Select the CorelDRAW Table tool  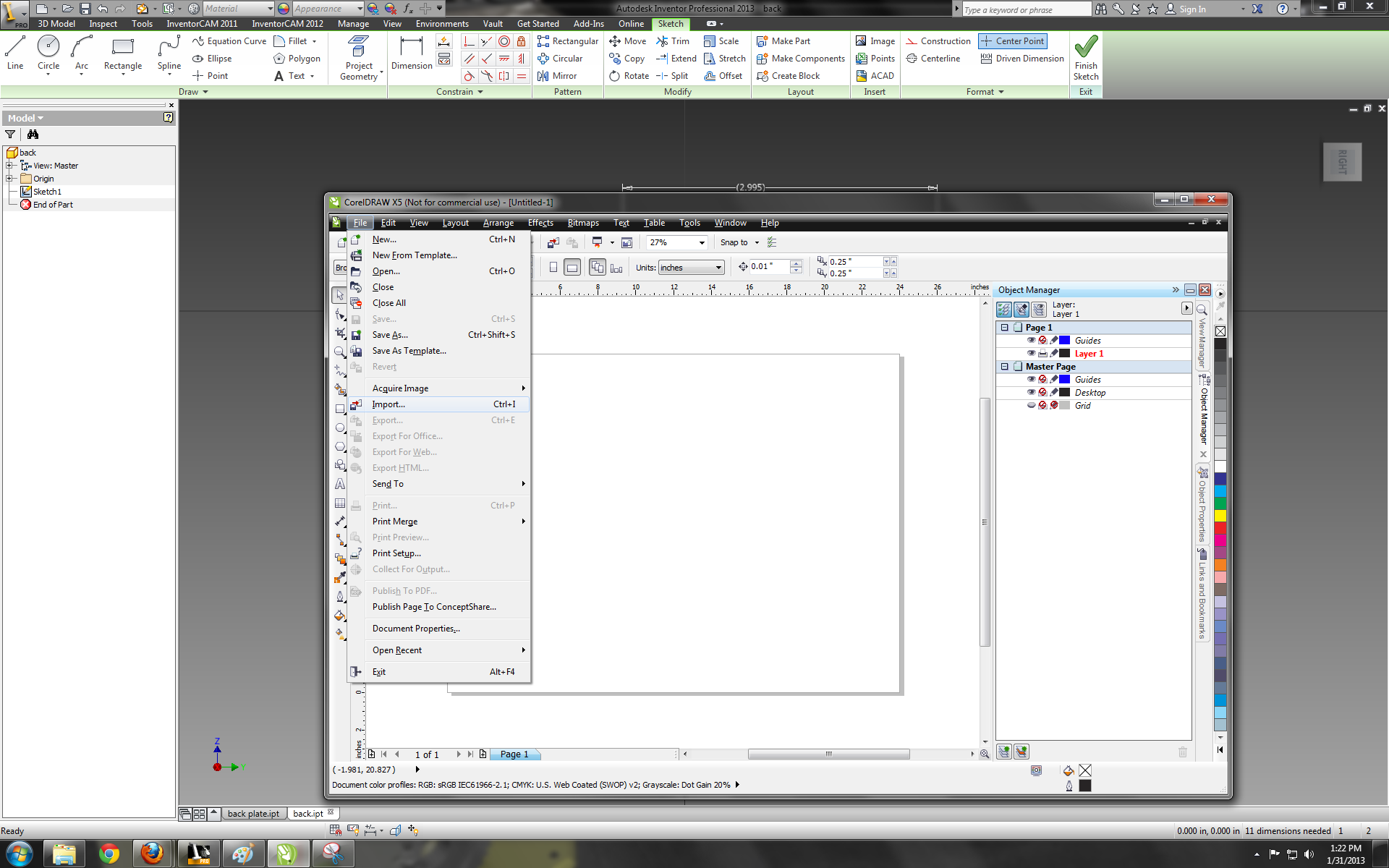(340, 503)
